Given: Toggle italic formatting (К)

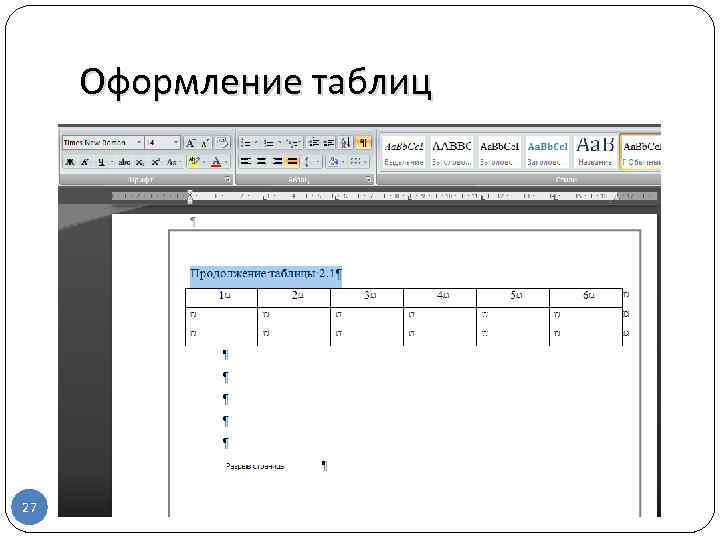Looking at the screenshot, I should (85, 162).
